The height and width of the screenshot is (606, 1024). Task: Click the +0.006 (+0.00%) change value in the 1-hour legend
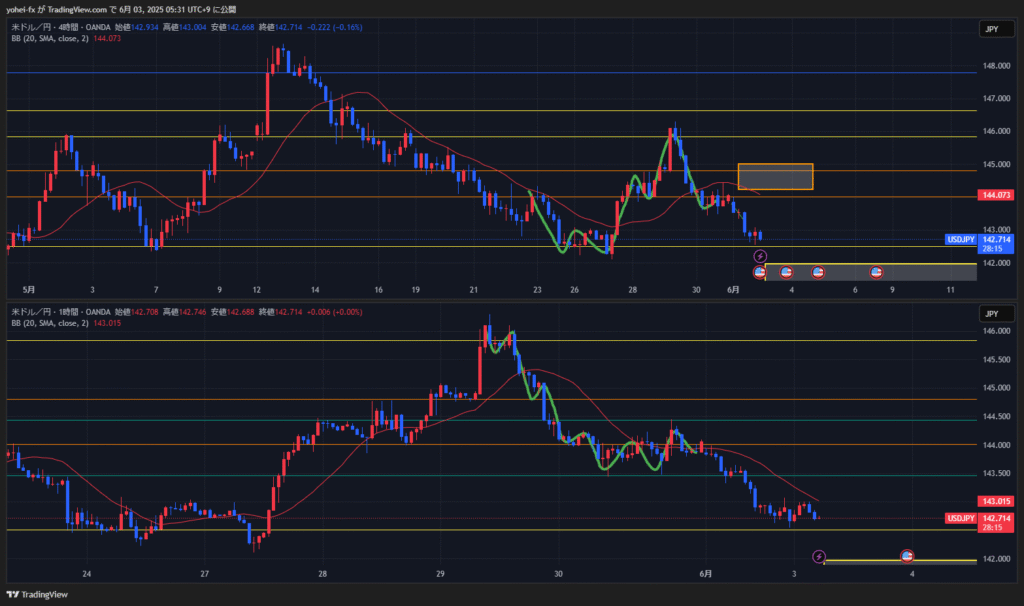pyautogui.click(x=334, y=312)
